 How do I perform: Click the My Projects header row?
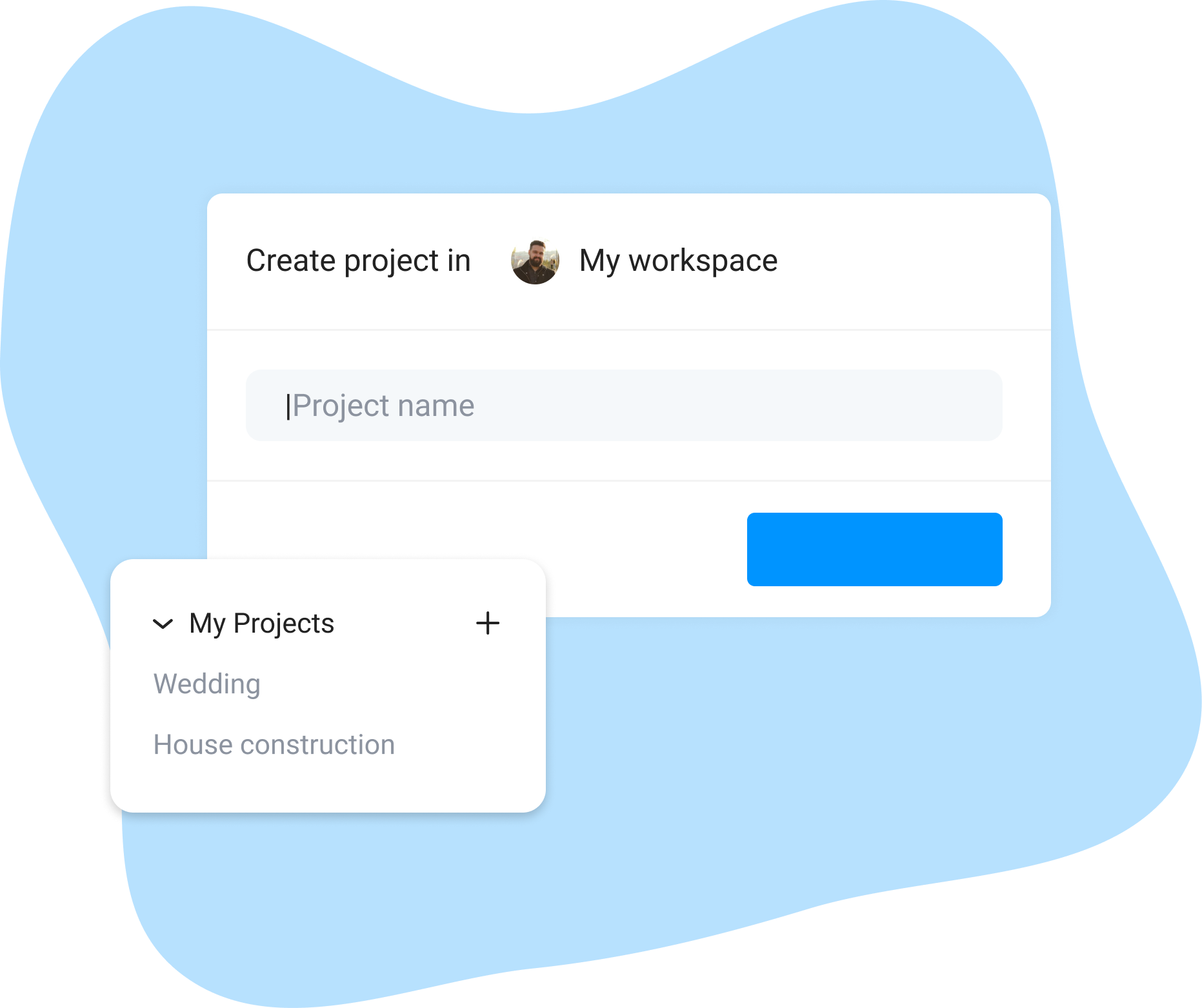click(x=326, y=624)
